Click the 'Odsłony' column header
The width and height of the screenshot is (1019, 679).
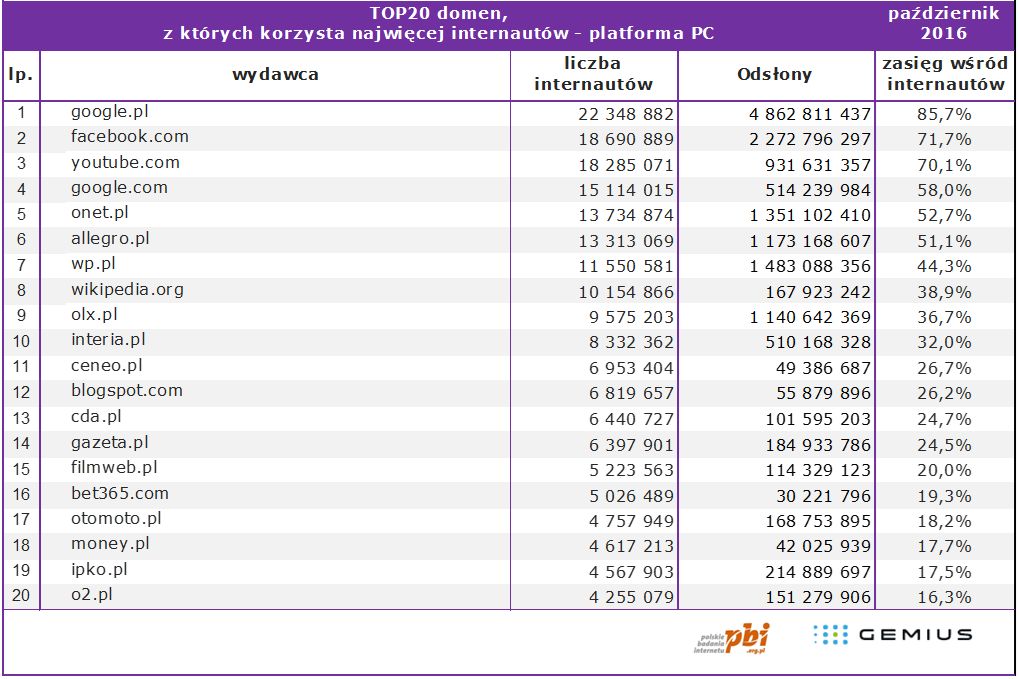[775, 75]
